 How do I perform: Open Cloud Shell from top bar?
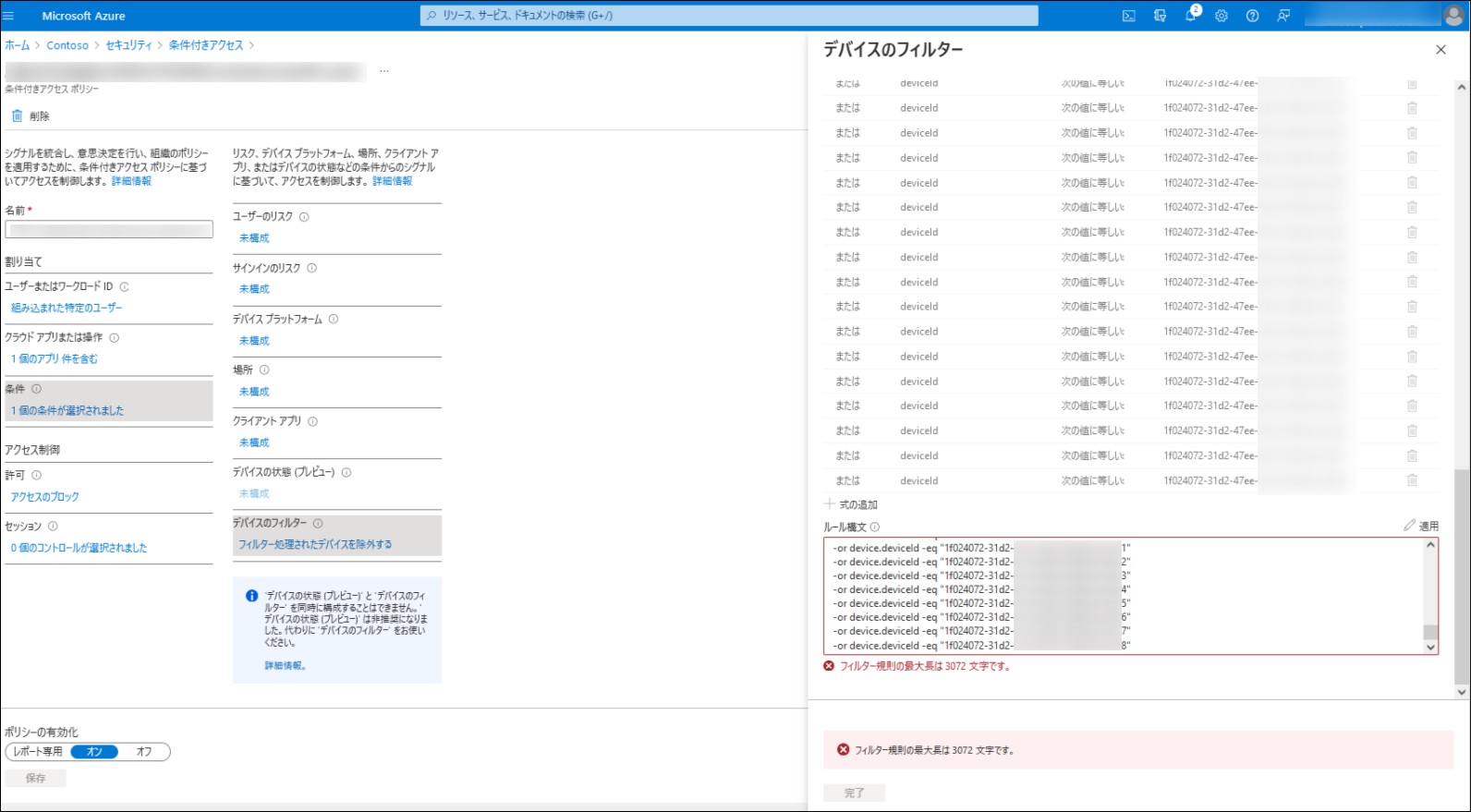coord(1128,16)
